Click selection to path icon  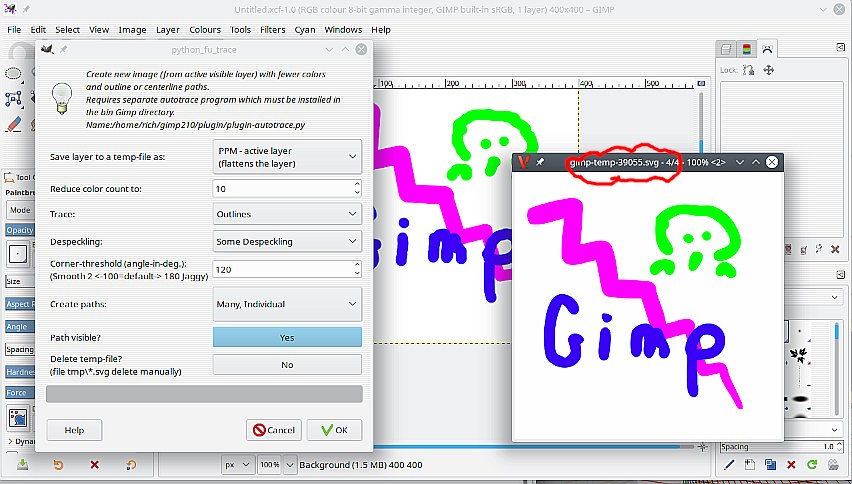tap(804, 249)
